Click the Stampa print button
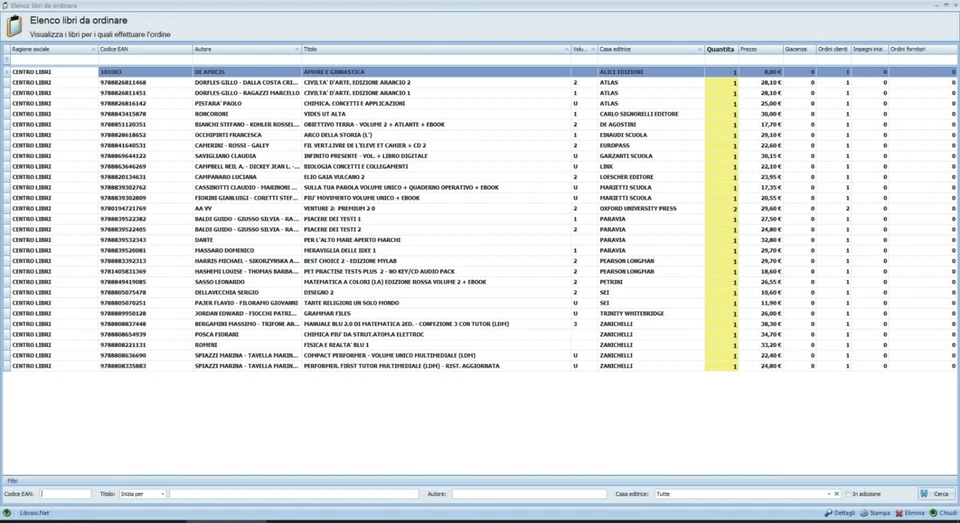This screenshot has height=523, width=960. [875, 513]
